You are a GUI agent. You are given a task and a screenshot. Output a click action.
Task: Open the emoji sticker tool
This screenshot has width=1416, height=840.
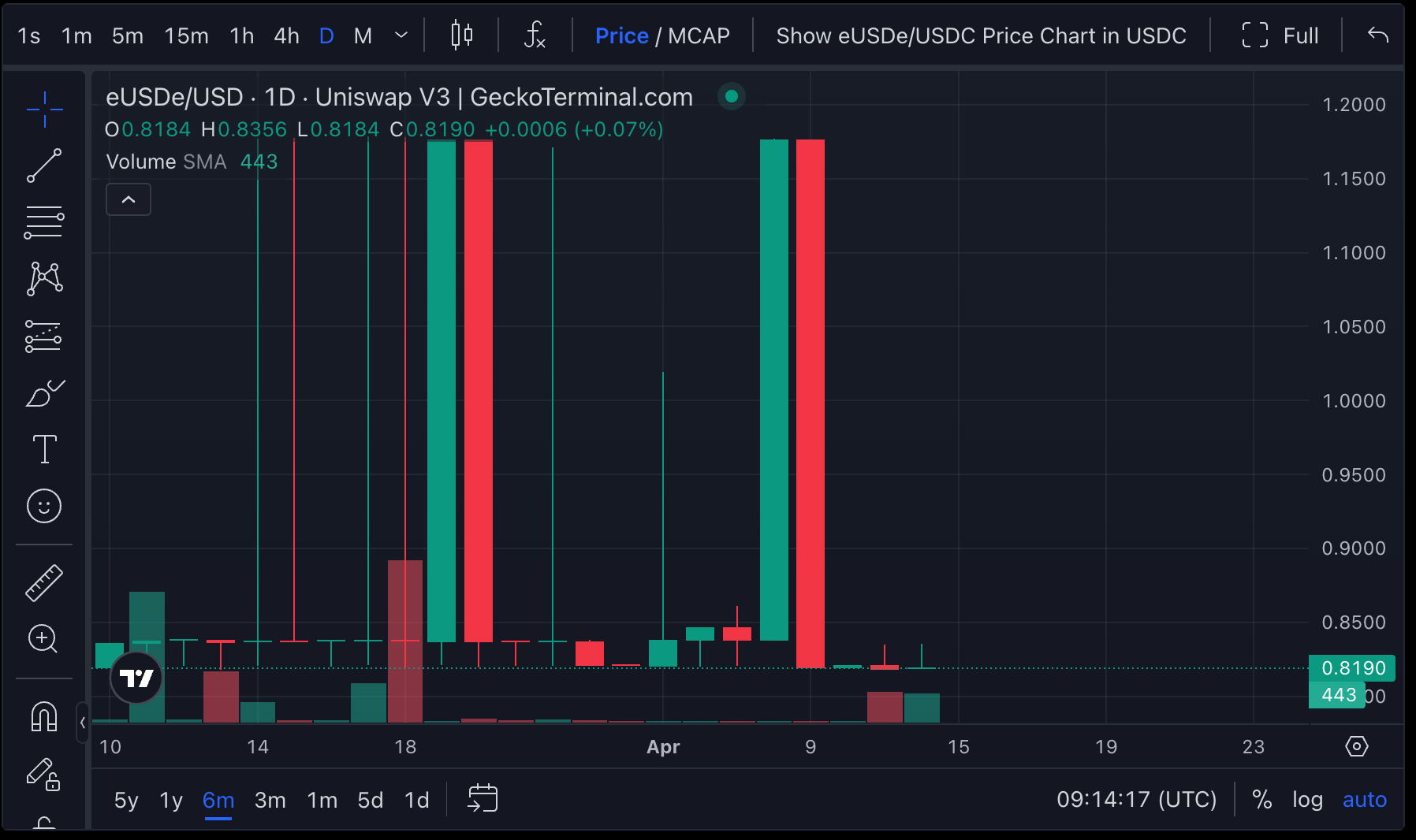44,507
